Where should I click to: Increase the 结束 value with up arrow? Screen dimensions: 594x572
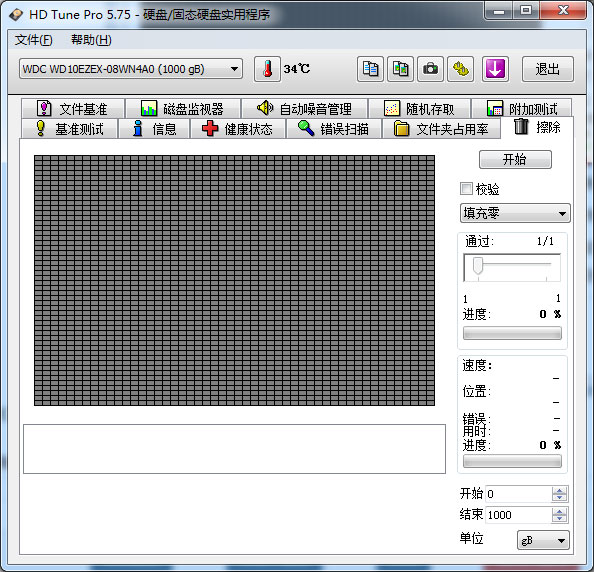pyautogui.click(x=560, y=511)
